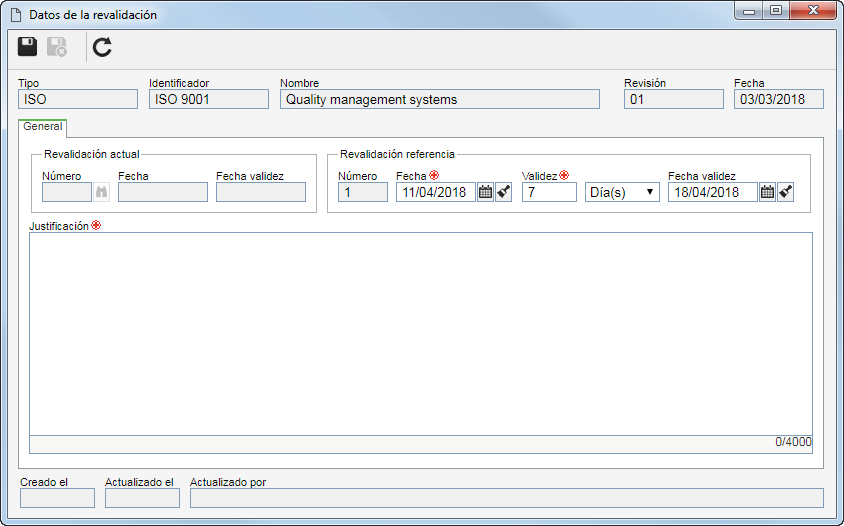This screenshot has height=526, width=844.
Task: Click document icon in title bar
Action: coord(16,15)
